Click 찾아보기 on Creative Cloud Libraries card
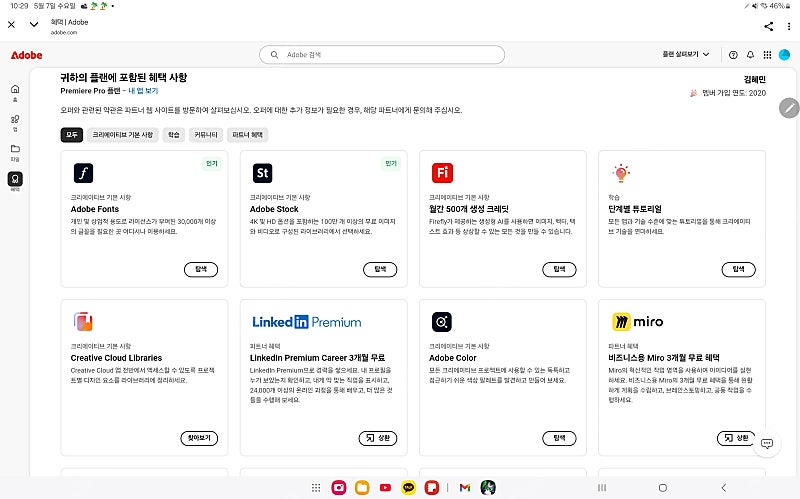Viewport: 800px width, 499px height. [x=199, y=438]
